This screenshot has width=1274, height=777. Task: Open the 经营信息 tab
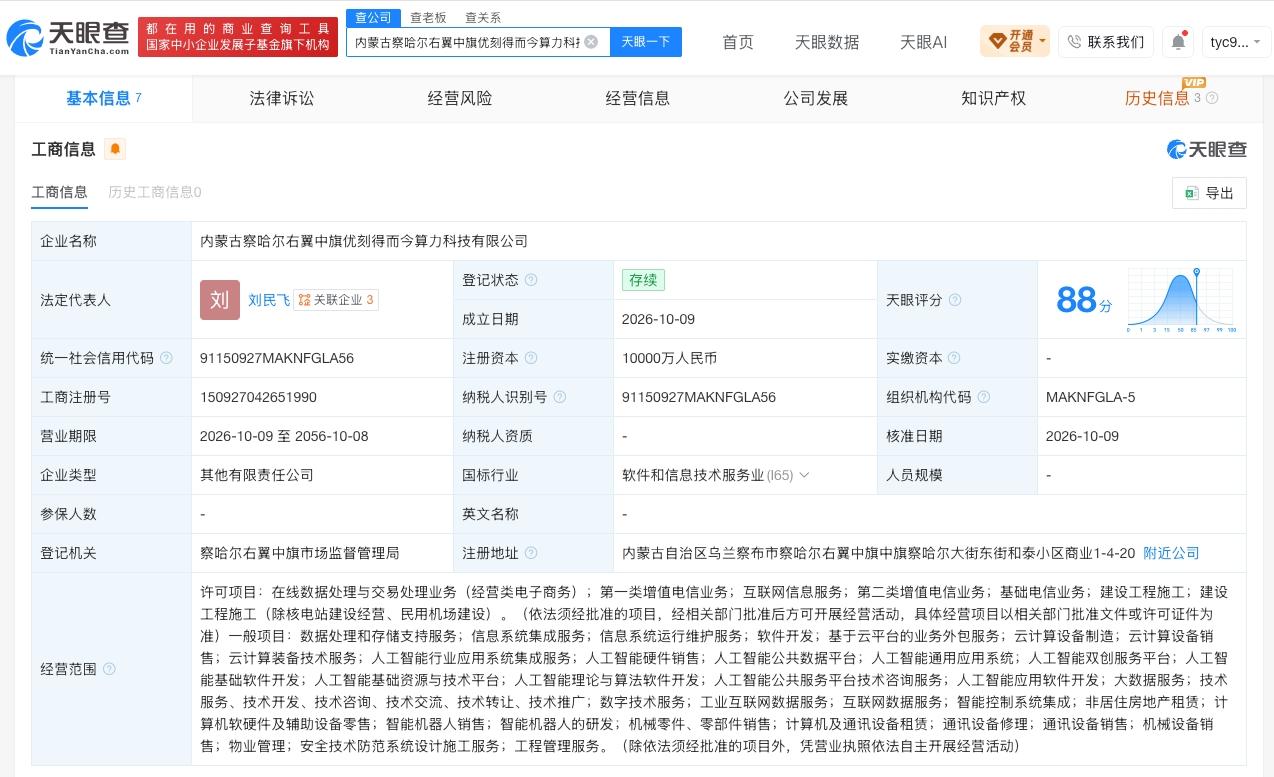click(x=638, y=98)
